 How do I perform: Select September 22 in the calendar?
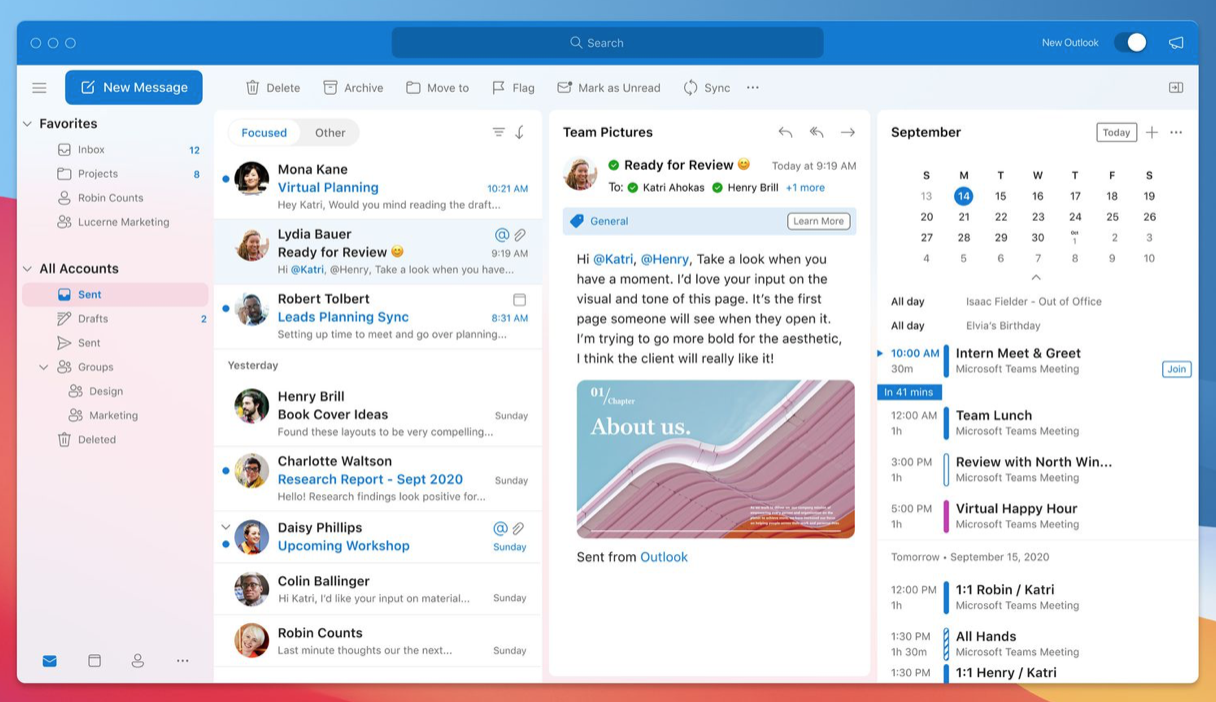pyautogui.click(x=1001, y=217)
